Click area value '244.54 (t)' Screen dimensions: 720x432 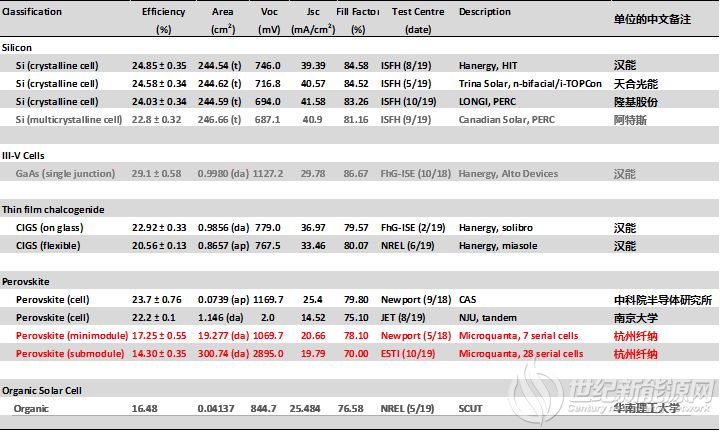point(219,66)
